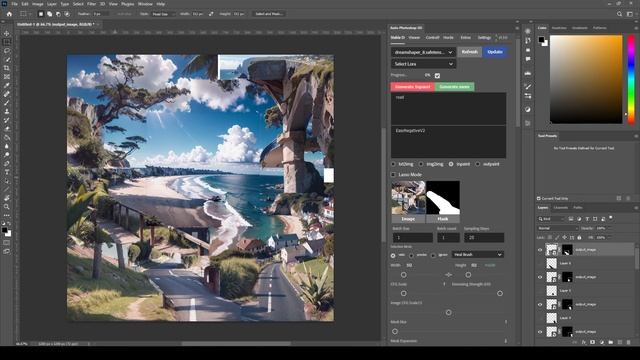The image size is (640, 360).
Task: Click the red Generate Inpaint button
Action: click(x=412, y=87)
